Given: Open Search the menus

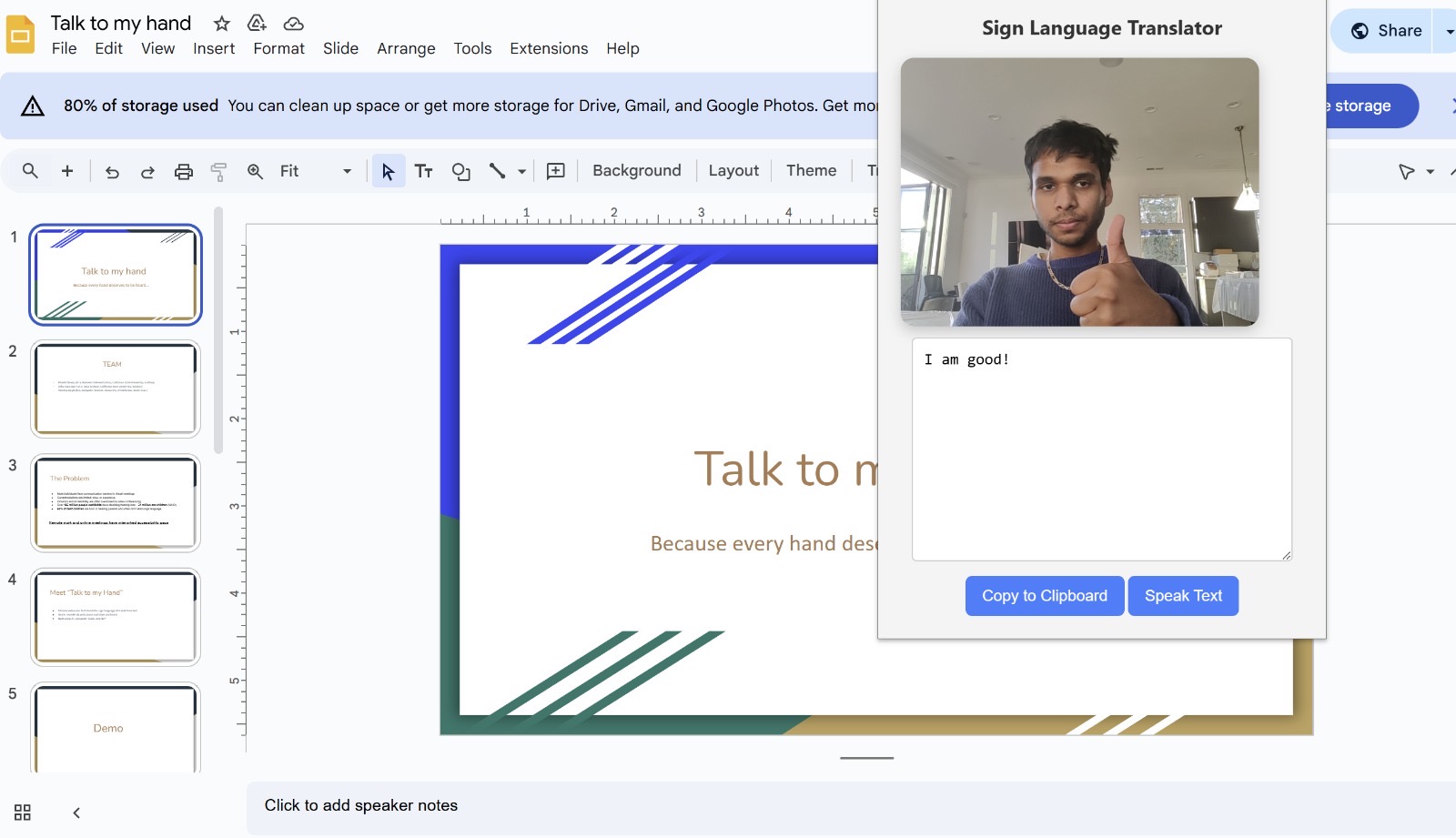Looking at the screenshot, I should [30, 170].
